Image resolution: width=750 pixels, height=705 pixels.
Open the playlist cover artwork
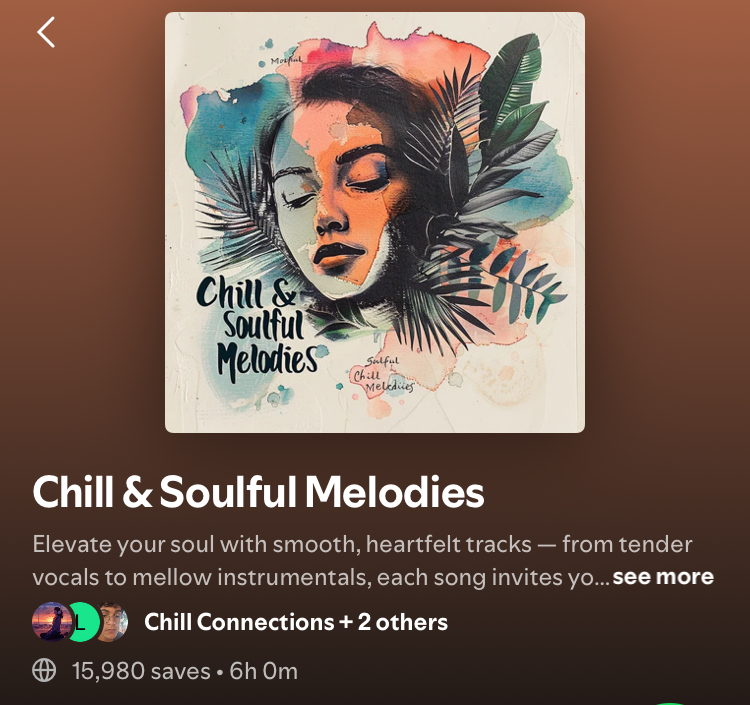pos(375,222)
